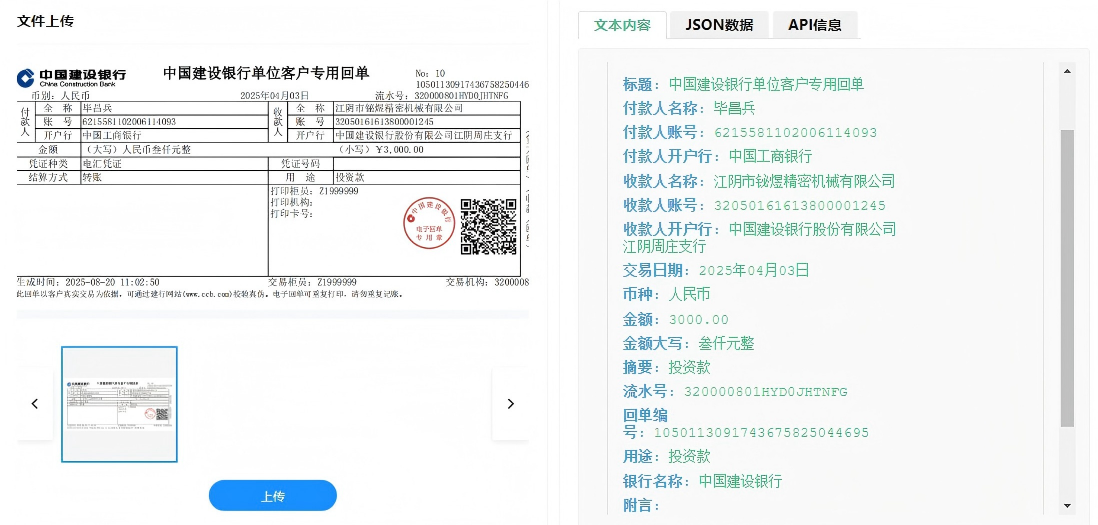Screen dimensions: 1098x525
Task: Select the receipt page thumbnail
Action: pyautogui.click(x=119, y=404)
